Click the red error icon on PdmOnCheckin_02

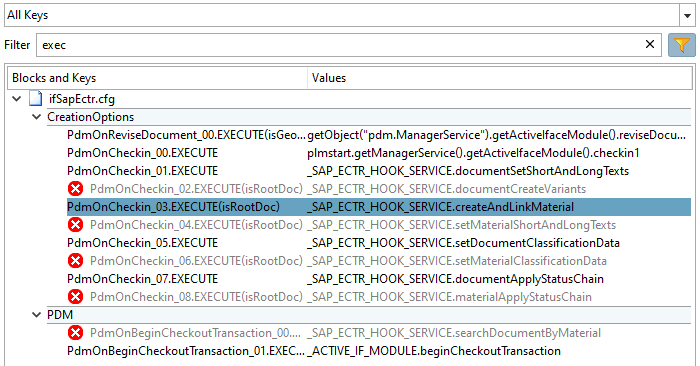(75, 189)
